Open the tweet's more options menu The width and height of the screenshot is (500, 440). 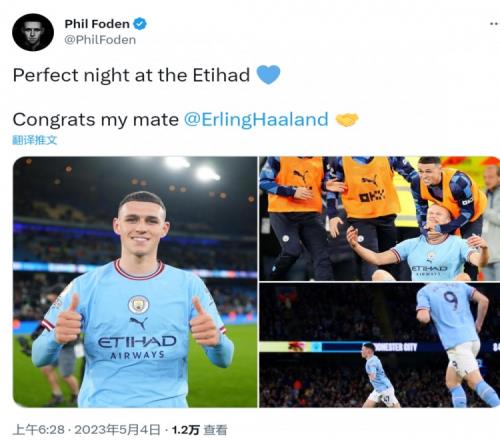point(494,24)
